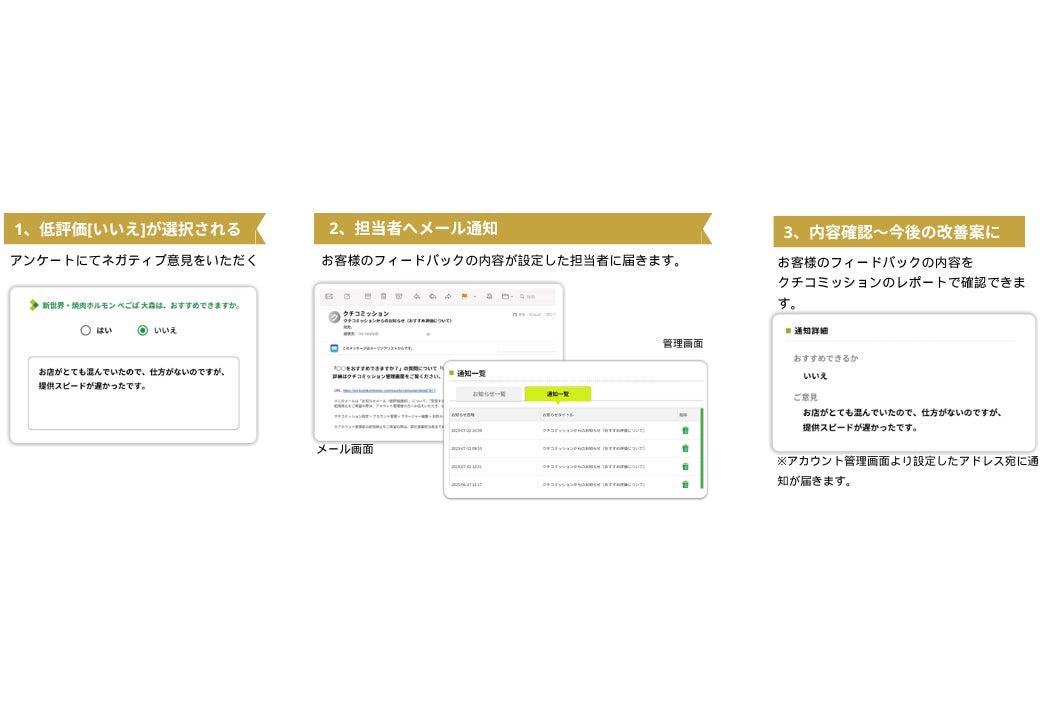This screenshot has height=720, width=1040.
Task: Click the first notification row title text
Action: (x=594, y=430)
